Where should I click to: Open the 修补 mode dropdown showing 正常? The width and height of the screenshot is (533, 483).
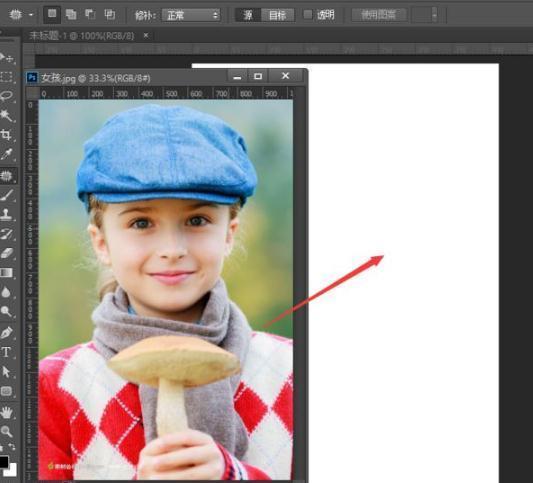pos(191,15)
